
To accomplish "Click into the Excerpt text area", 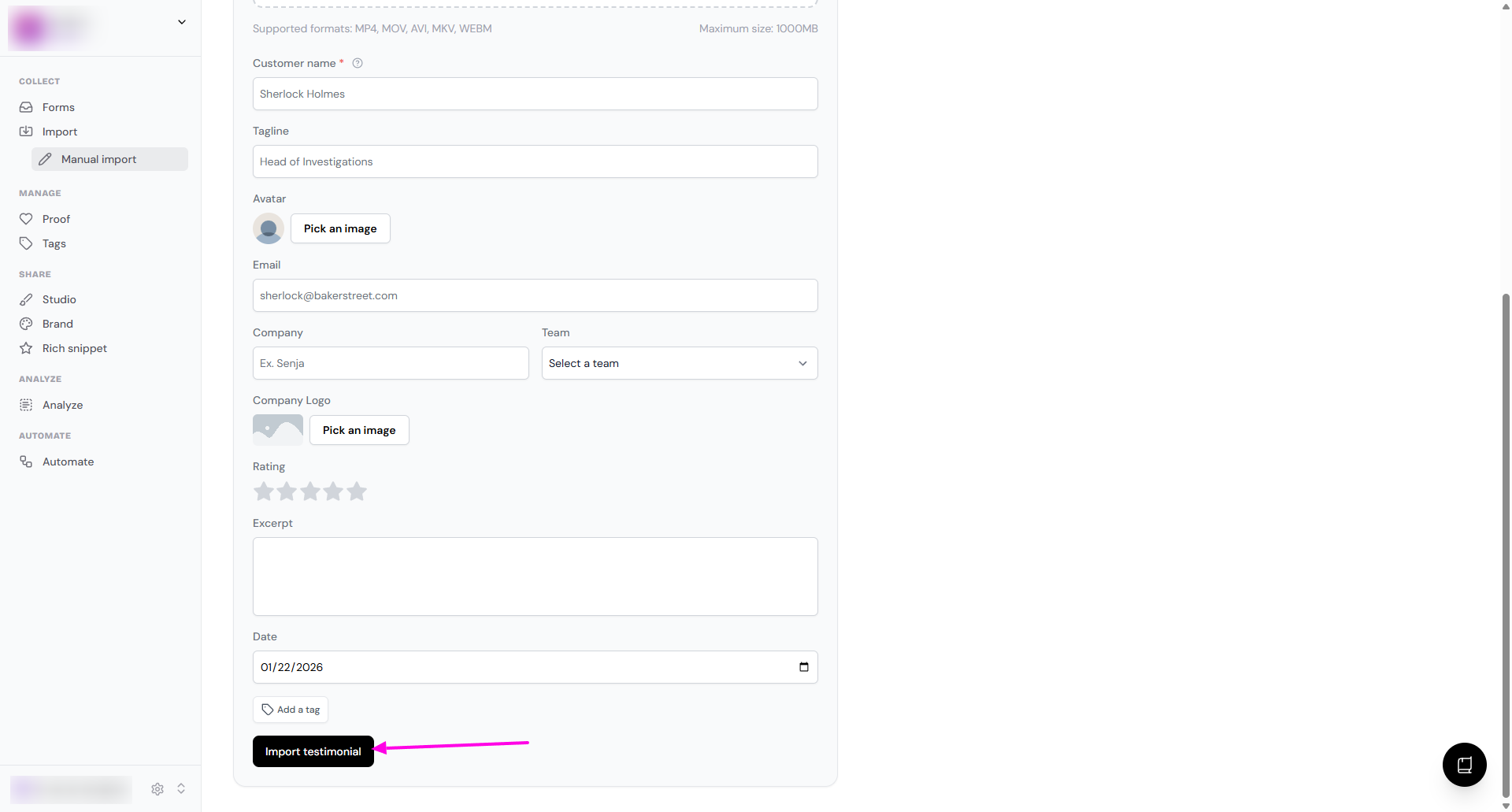I will tap(535, 577).
